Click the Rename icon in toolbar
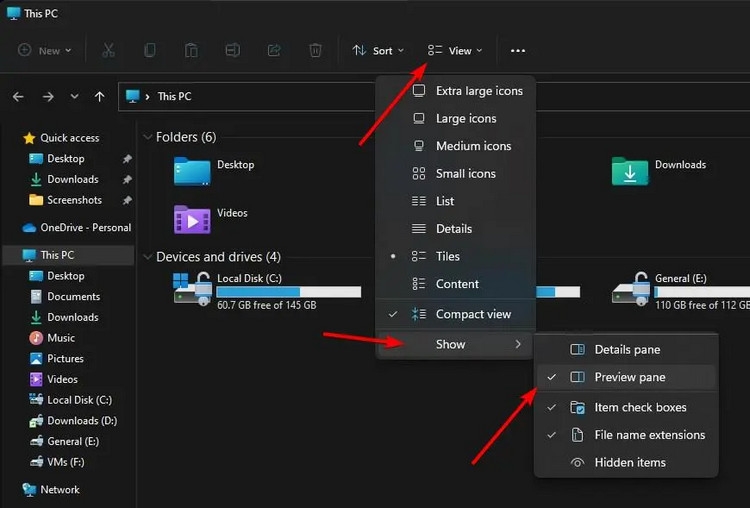Viewport: 750px width, 508px height. (x=232, y=50)
